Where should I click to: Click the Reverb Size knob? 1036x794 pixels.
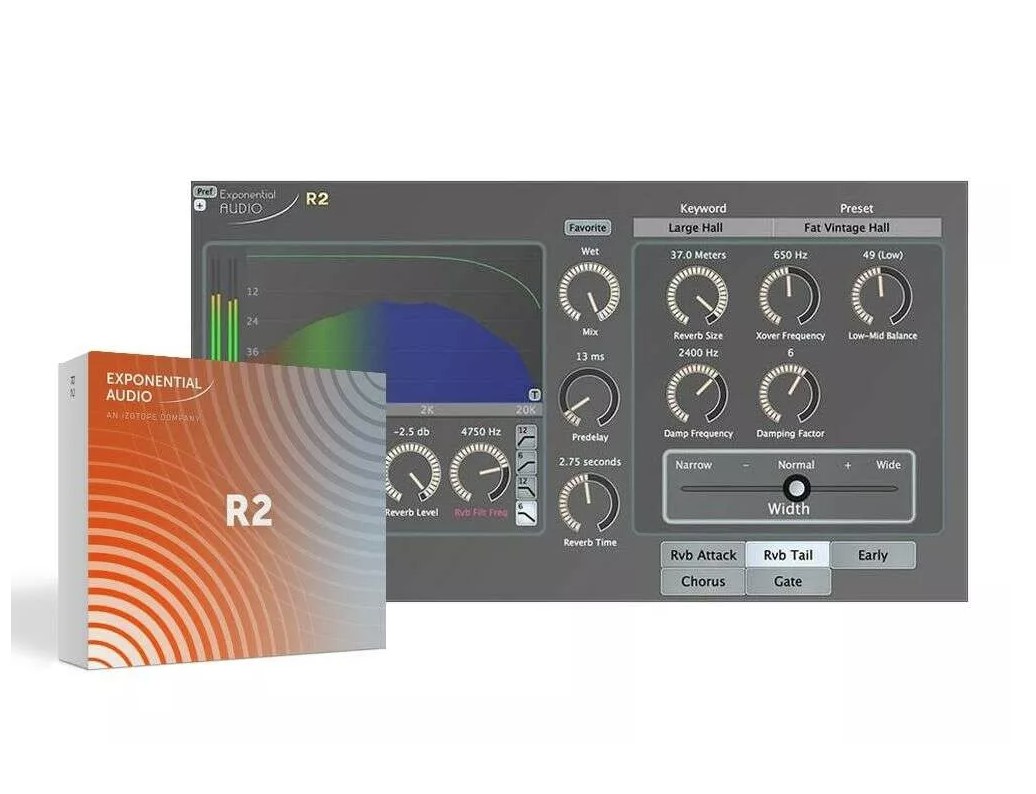click(697, 295)
